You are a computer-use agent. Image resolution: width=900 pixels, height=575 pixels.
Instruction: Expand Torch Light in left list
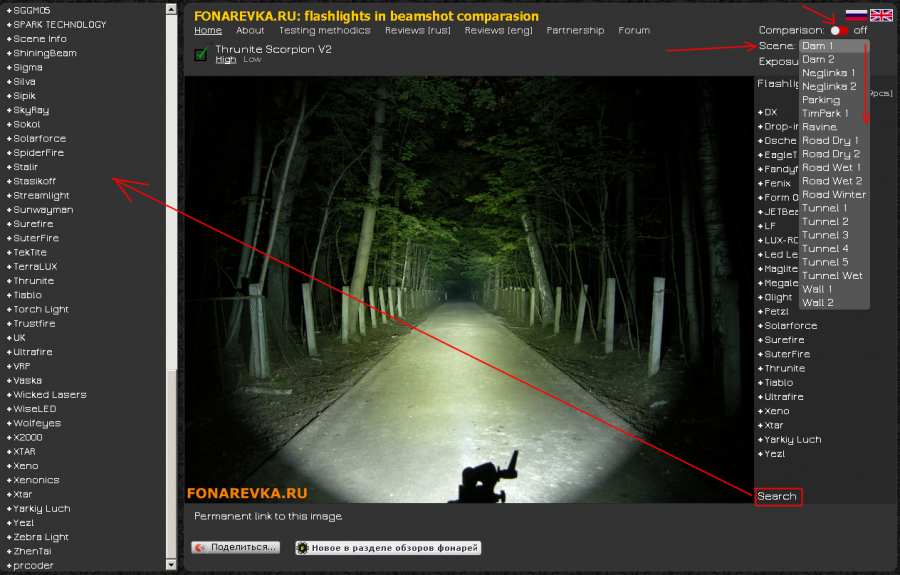(37, 310)
